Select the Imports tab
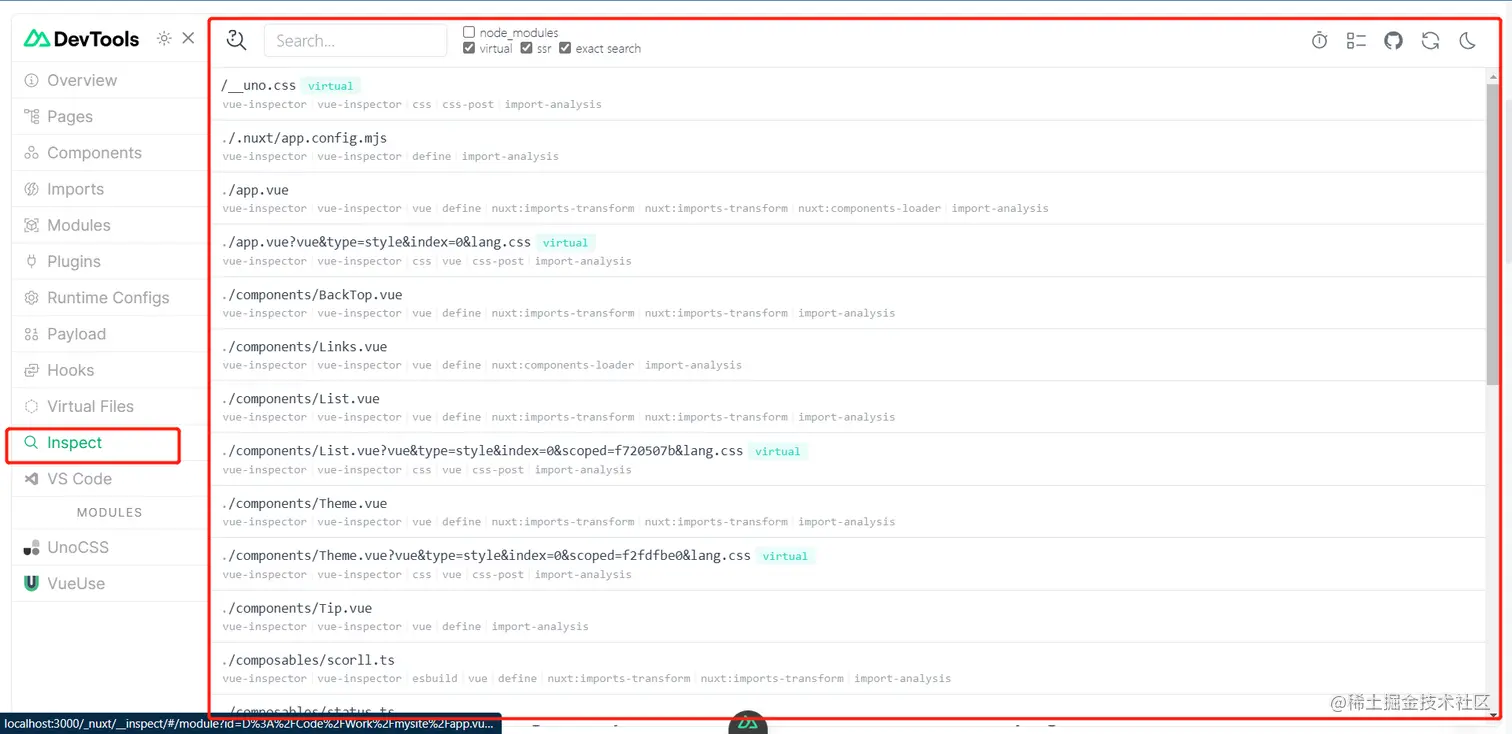 click(x=109, y=189)
